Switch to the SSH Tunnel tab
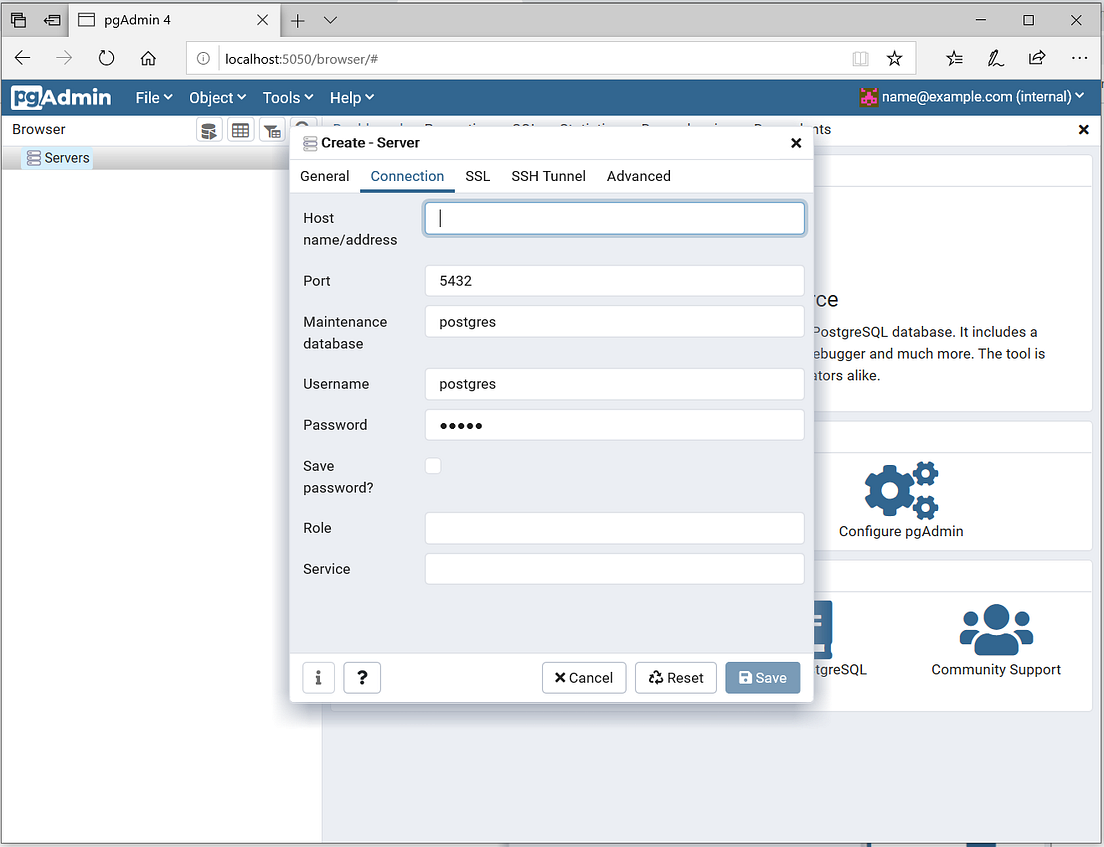The image size is (1104, 847). tap(548, 176)
